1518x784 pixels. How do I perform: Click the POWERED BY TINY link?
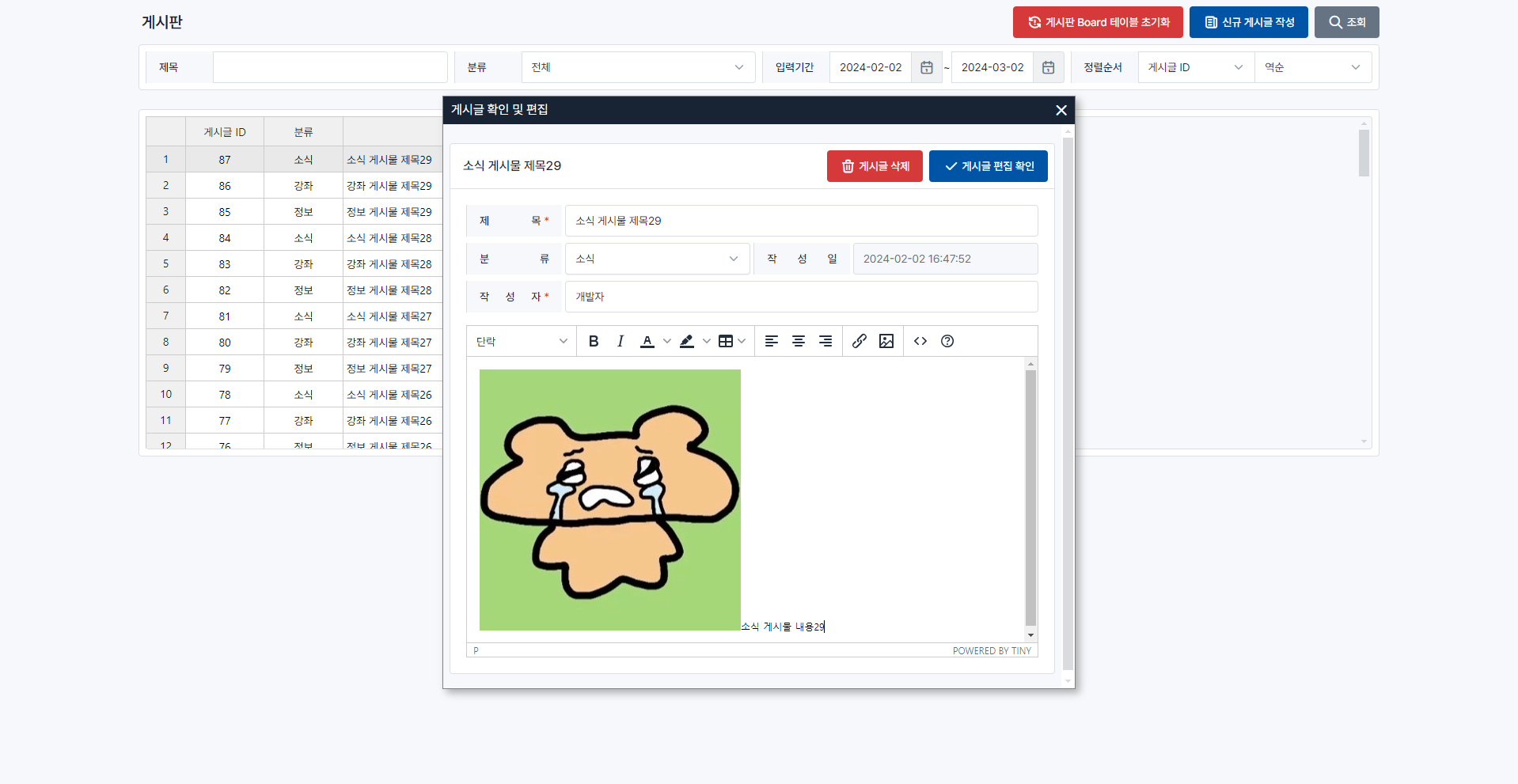coord(992,651)
